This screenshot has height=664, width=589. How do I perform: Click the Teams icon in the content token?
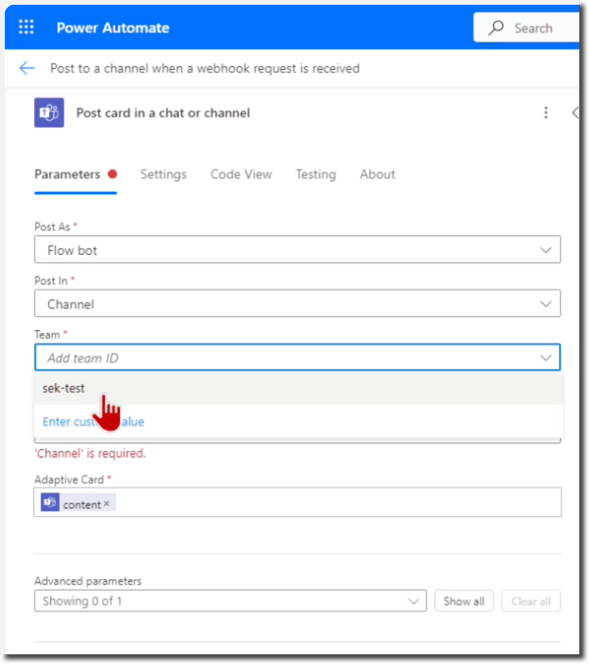50,502
